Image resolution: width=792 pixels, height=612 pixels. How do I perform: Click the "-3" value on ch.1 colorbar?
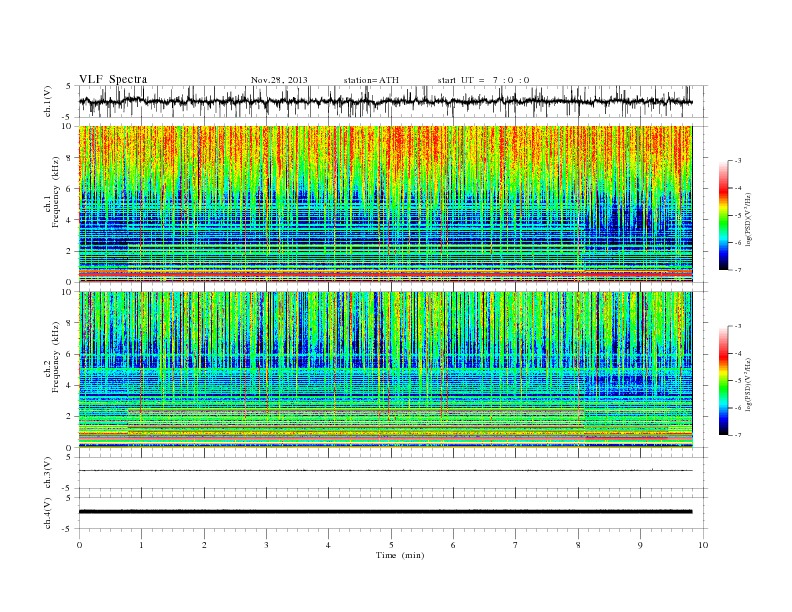(738, 161)
